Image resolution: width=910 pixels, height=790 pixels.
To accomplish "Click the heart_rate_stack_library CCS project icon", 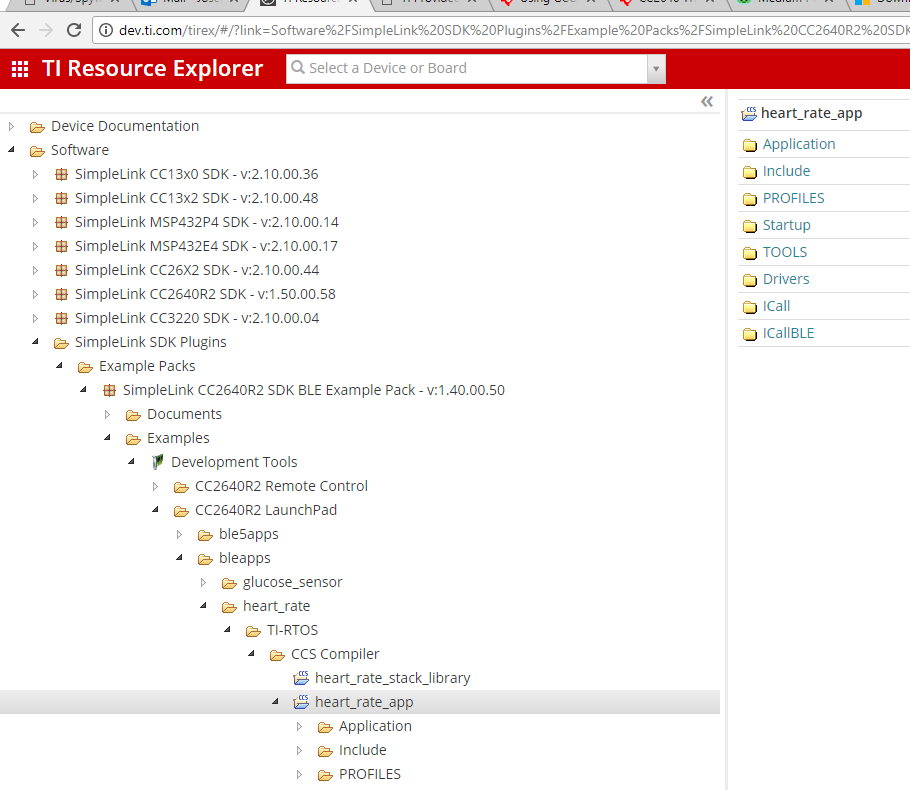I will point(301,678).
